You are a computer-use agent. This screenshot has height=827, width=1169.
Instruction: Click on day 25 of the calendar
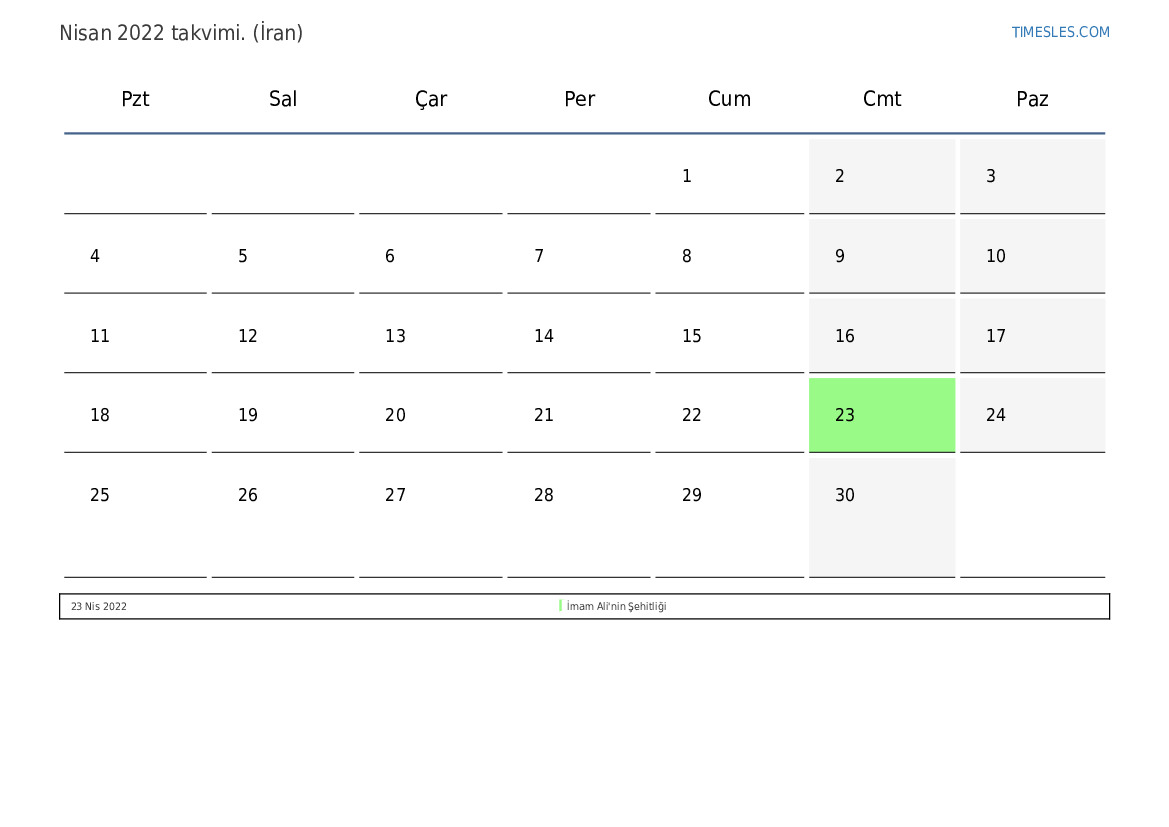point(100,495)
